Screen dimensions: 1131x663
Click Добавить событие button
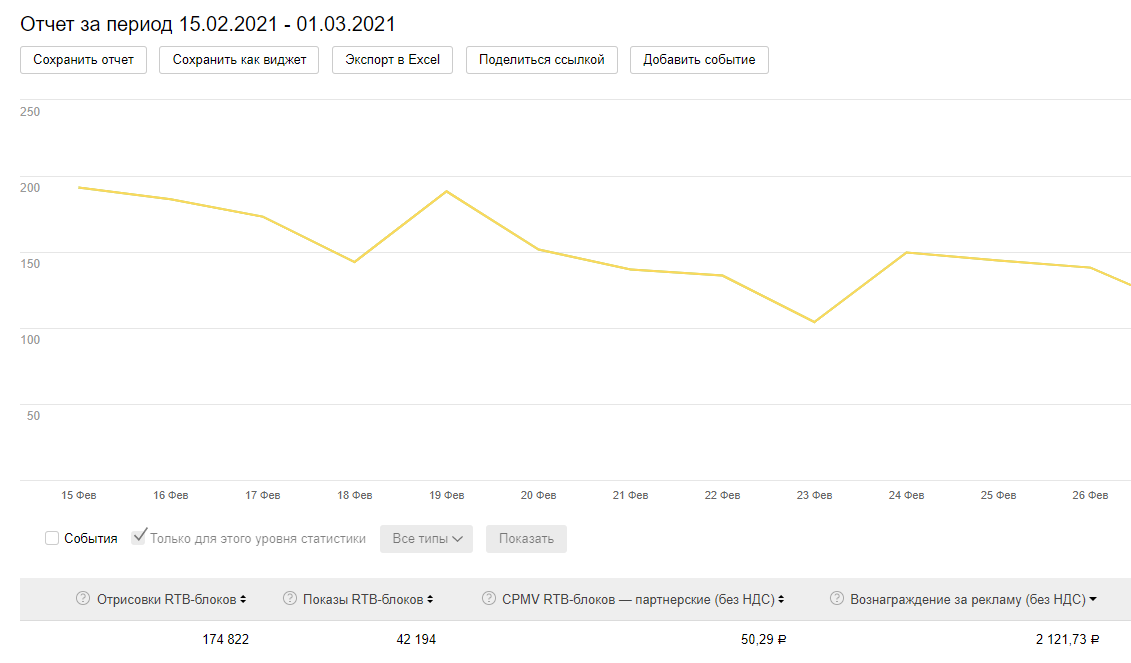pos(699,60)
